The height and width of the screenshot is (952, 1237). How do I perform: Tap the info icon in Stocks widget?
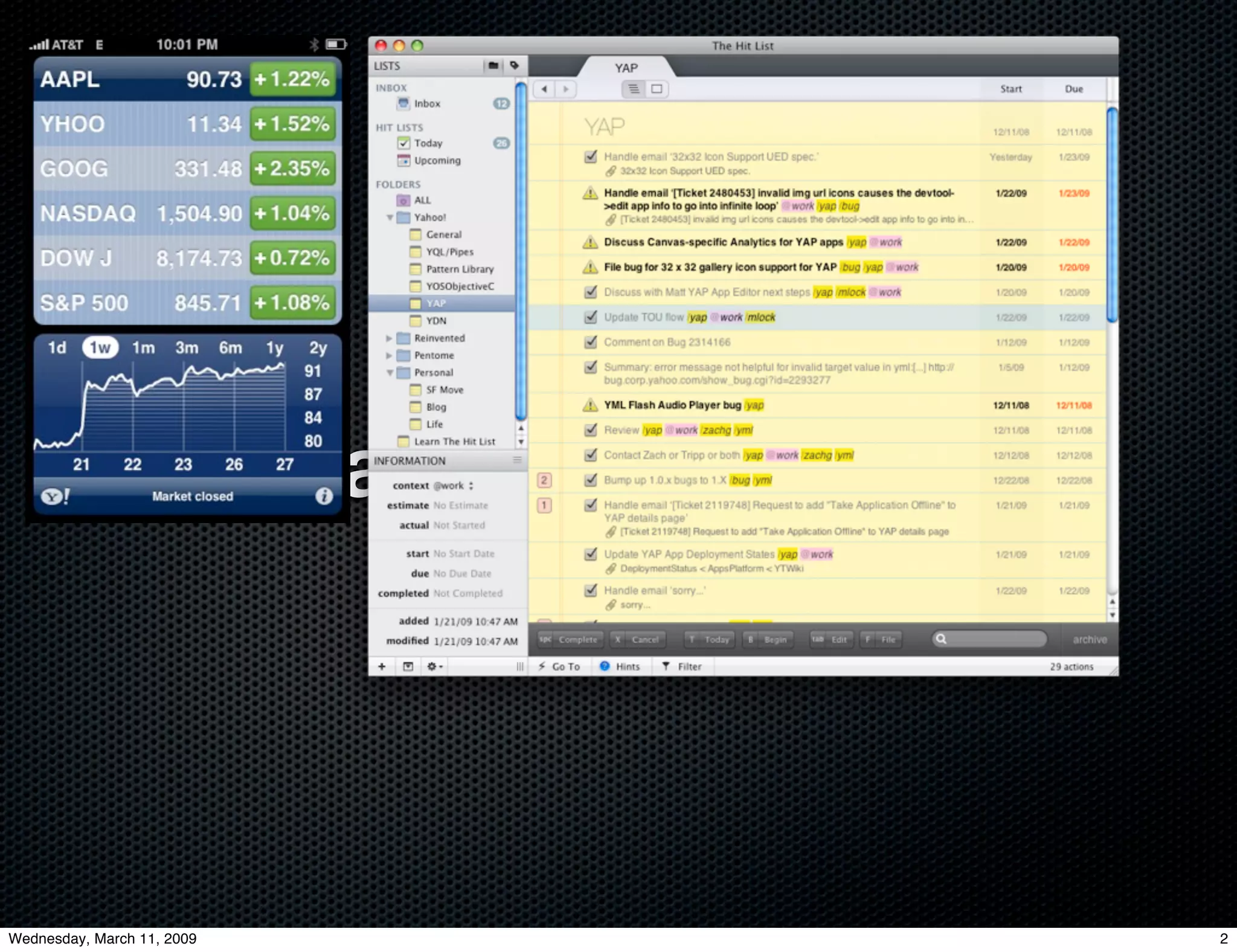[324, 497]
